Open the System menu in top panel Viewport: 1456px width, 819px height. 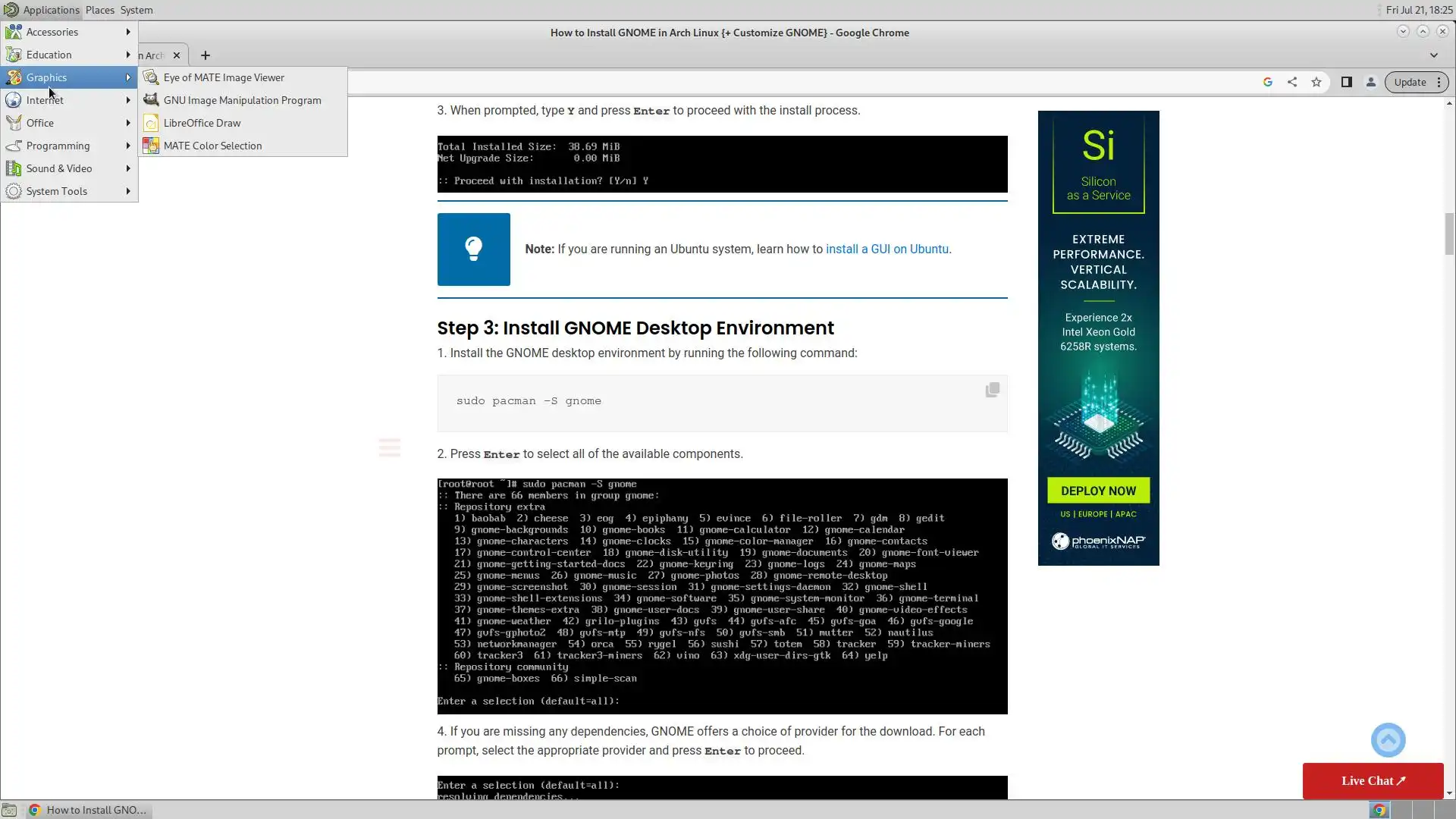136,10
